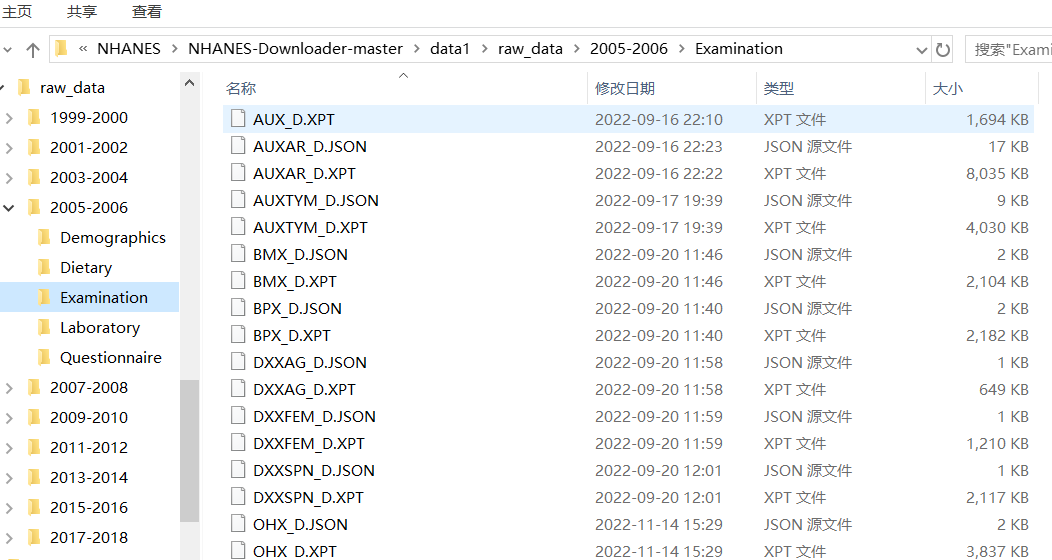Select raw_data folder in tree
Viewport: 1052px width, 560px height.
click(x=72, y=88)
